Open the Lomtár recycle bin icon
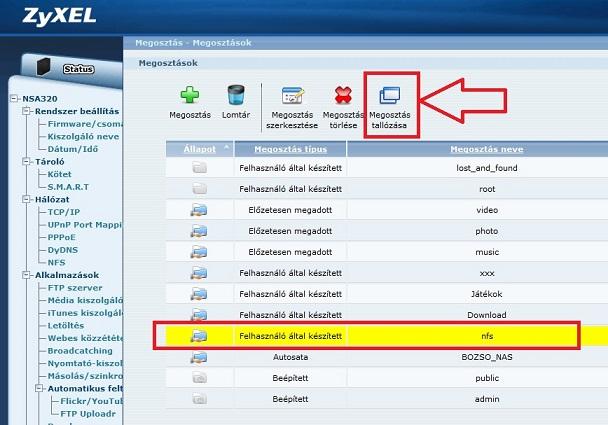The height and width of the screenshot is (425, 608). click(x=236, y=95)
